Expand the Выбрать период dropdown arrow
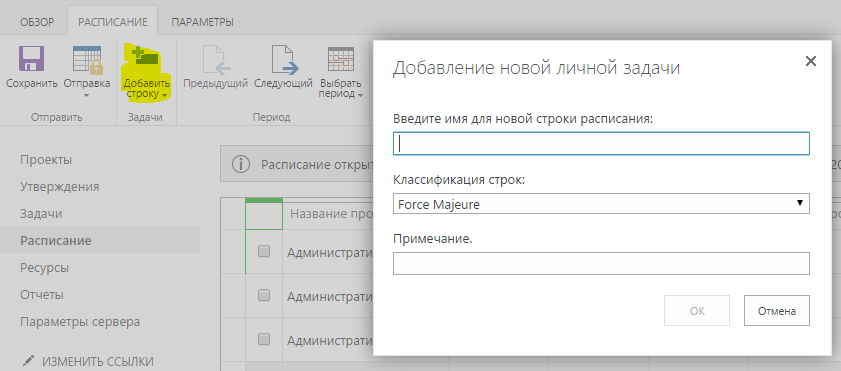Viewport: 841px width, 371px height. click(x=360, y=95)
